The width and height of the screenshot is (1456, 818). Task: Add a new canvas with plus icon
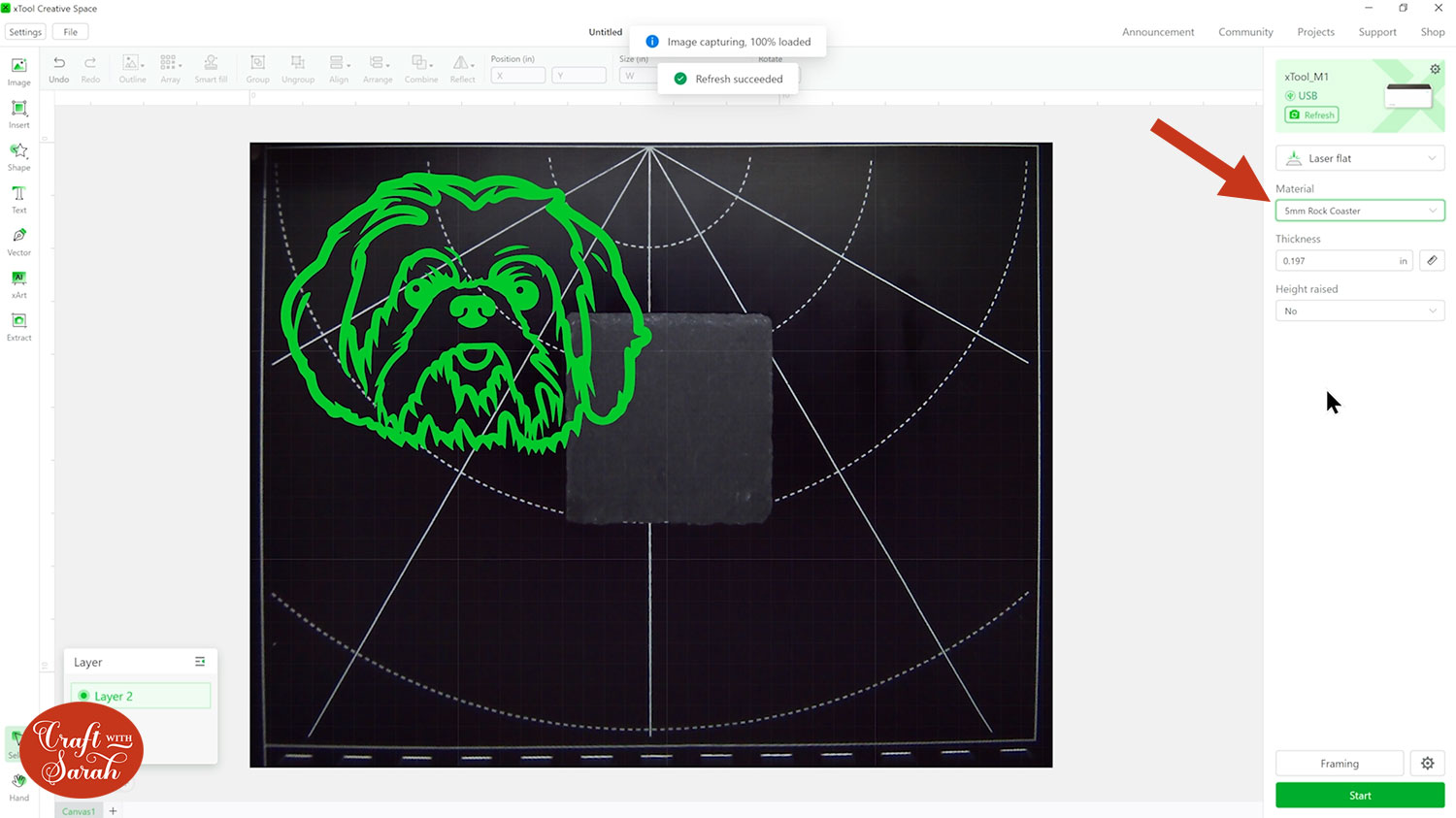pyautogui.click(x=113, y=810)
